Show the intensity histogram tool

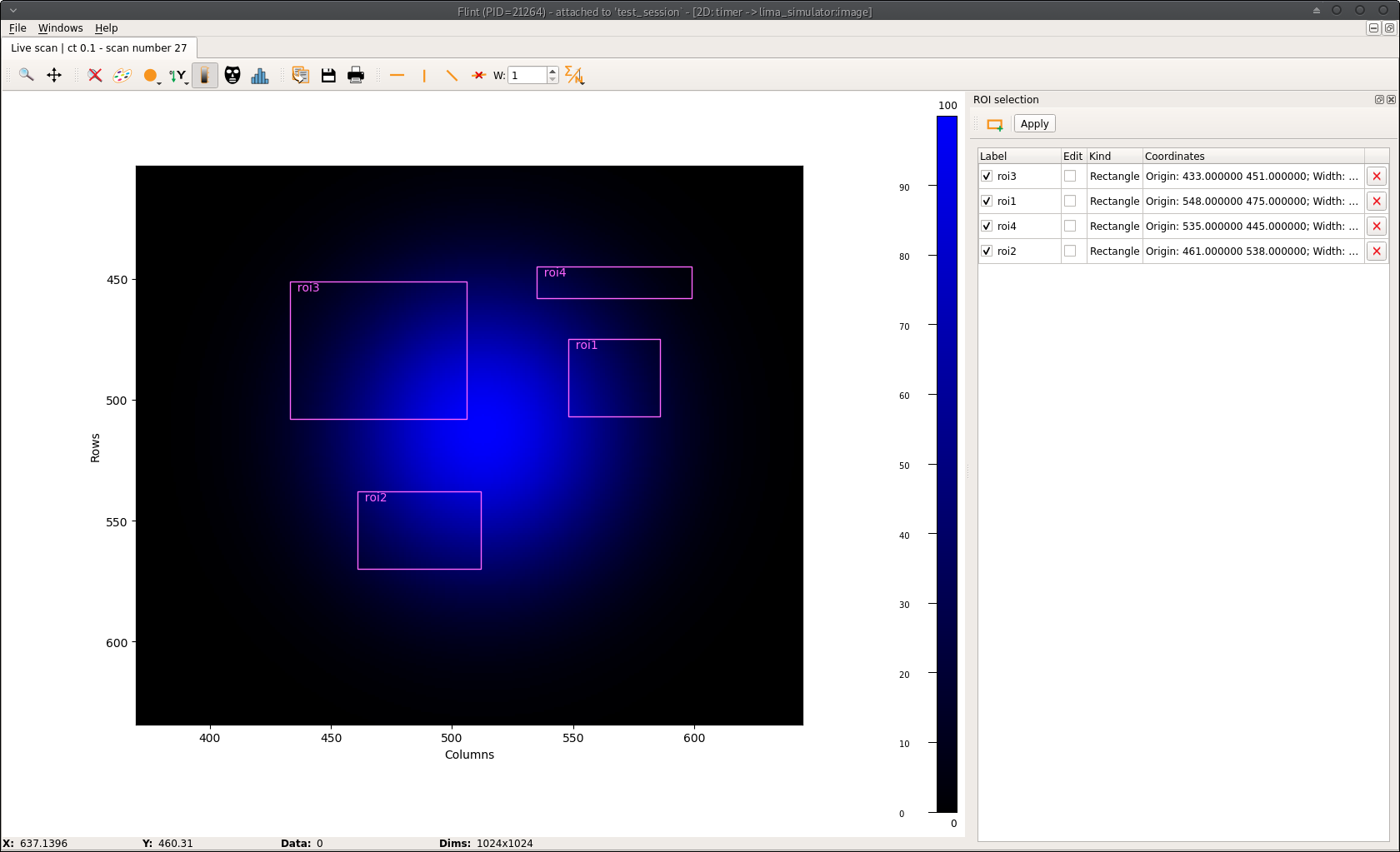pyautogui.click(x=260, y=75)
